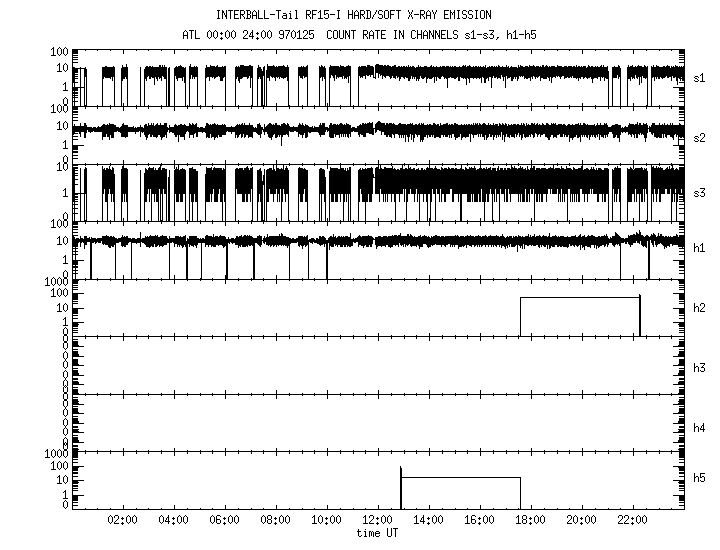Viewport: 720px width, 550px height.
Task: Select the h2 channel label
Action: pyautogui.click(x=699, y=308)
